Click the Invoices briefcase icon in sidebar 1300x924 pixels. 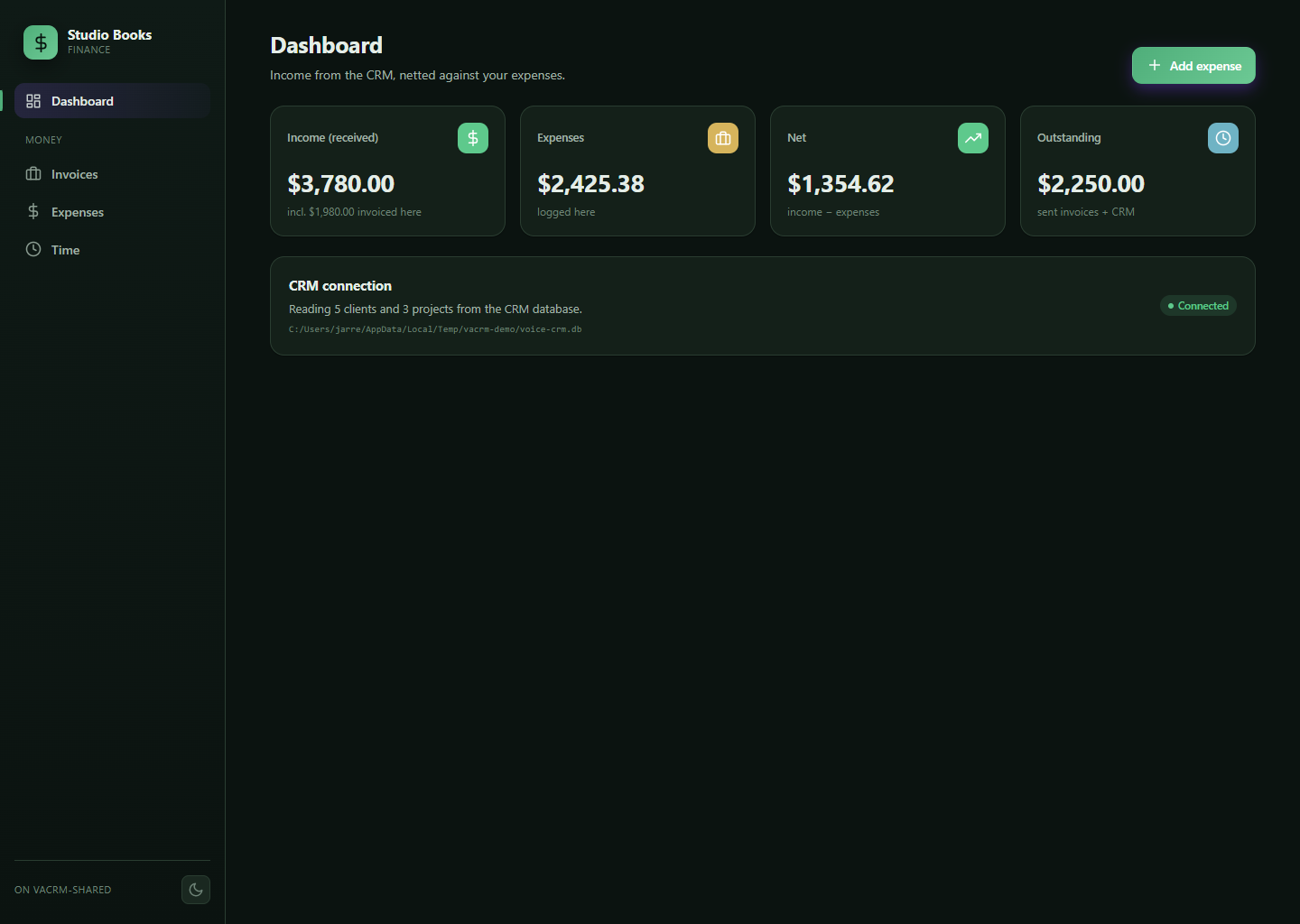pos(33,174)
